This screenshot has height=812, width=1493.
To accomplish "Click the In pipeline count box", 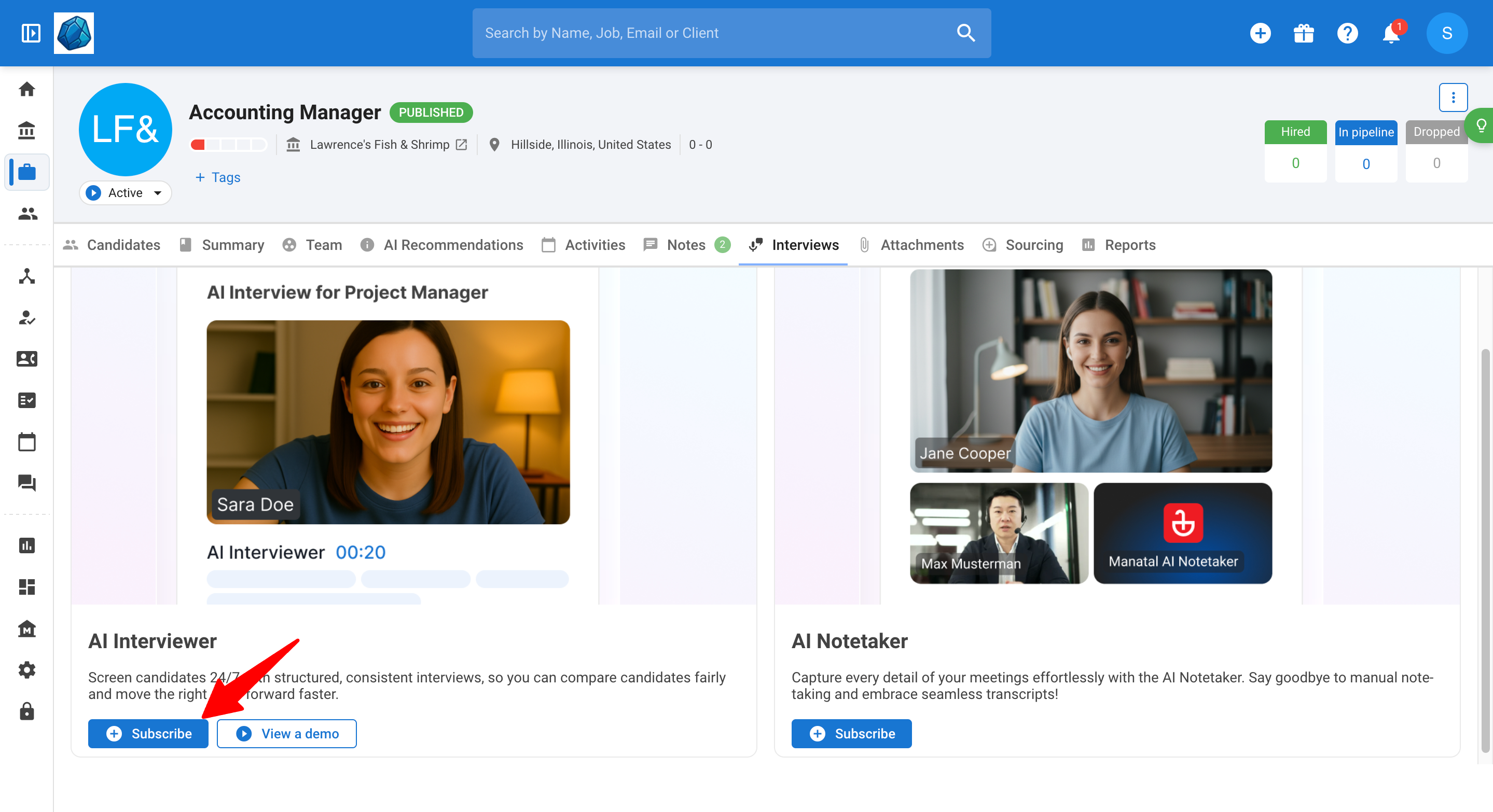I will [x=1366, y=152].
